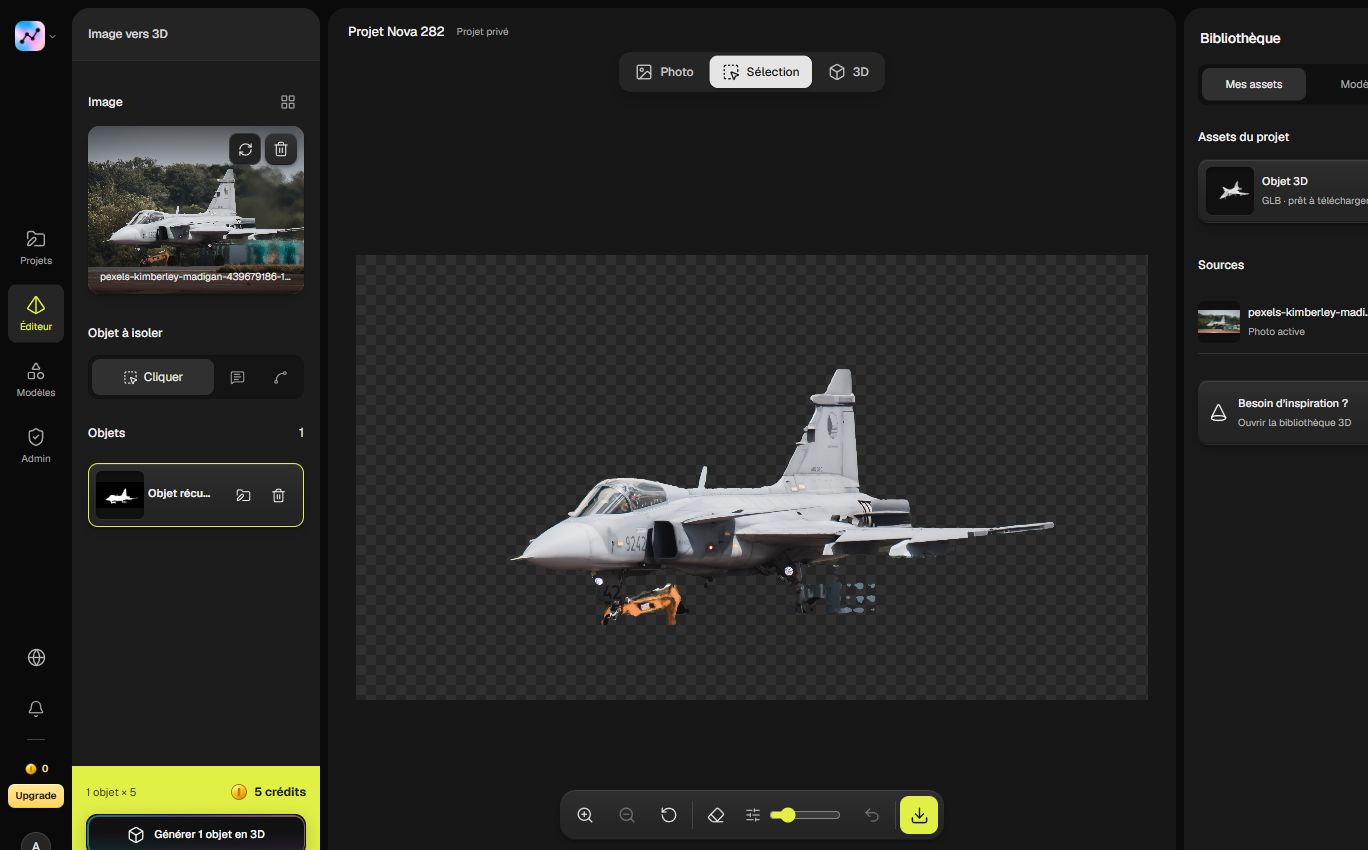Open the Admin section
1368x850 pixels.
[36, 446]
